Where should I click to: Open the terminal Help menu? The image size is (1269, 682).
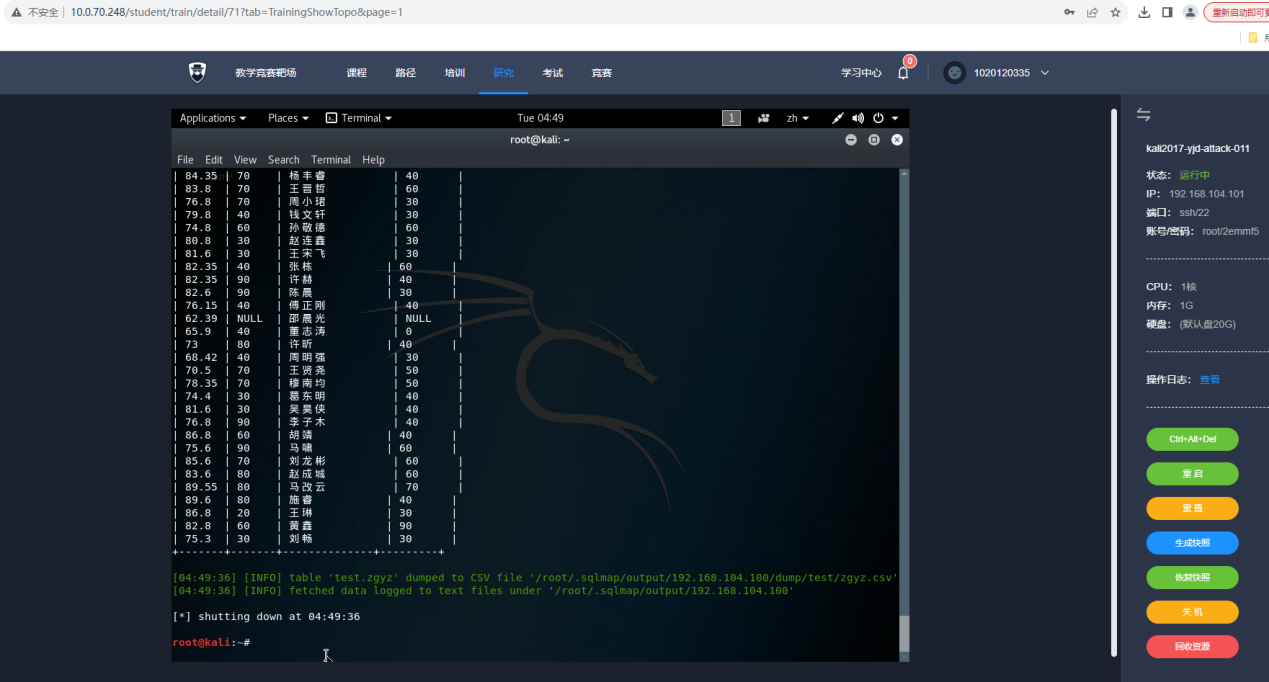pyautogui.click(x=373, y=160)
